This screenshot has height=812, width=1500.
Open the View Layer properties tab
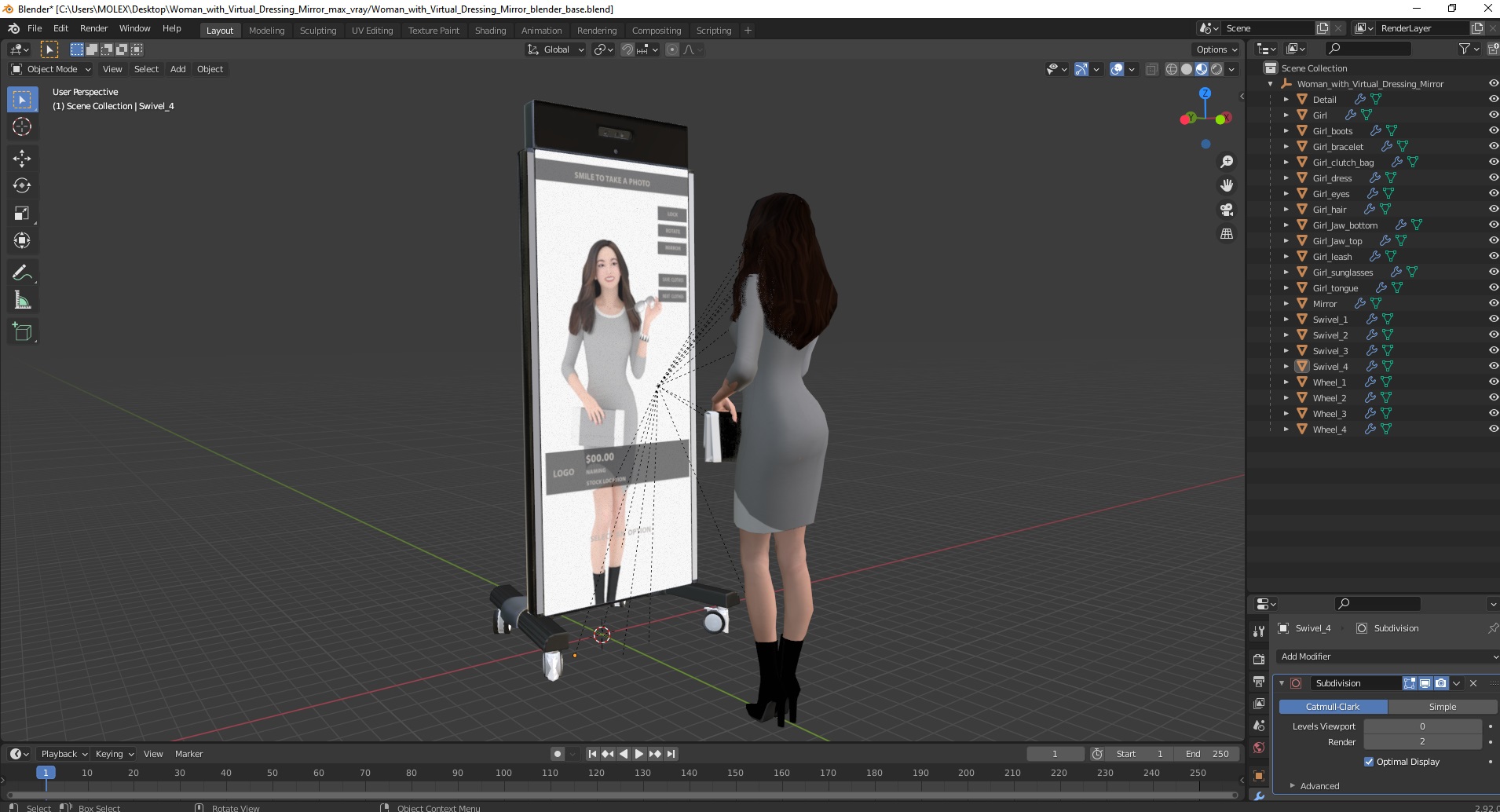1258,703
